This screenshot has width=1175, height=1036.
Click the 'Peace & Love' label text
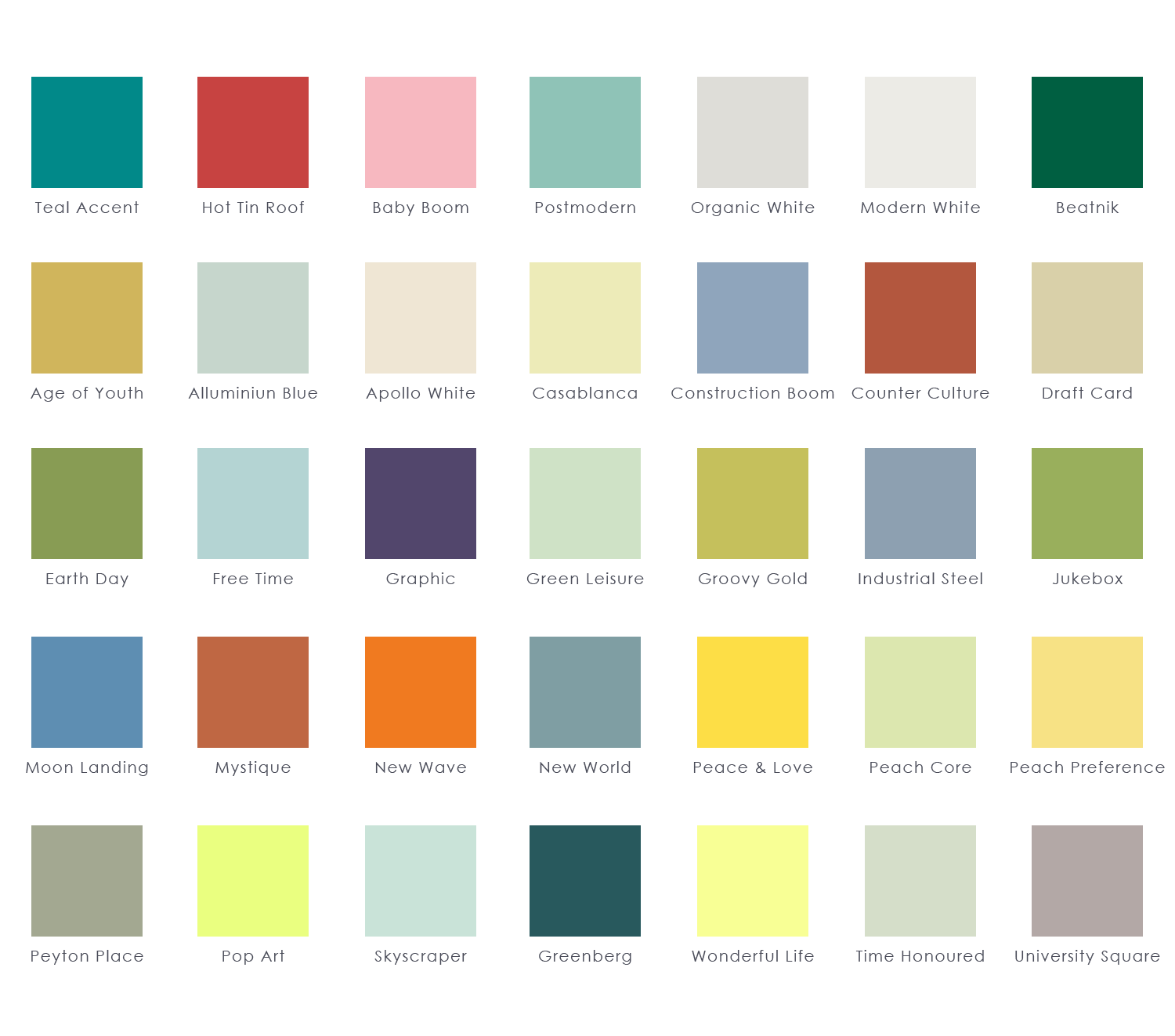point(753,767)
